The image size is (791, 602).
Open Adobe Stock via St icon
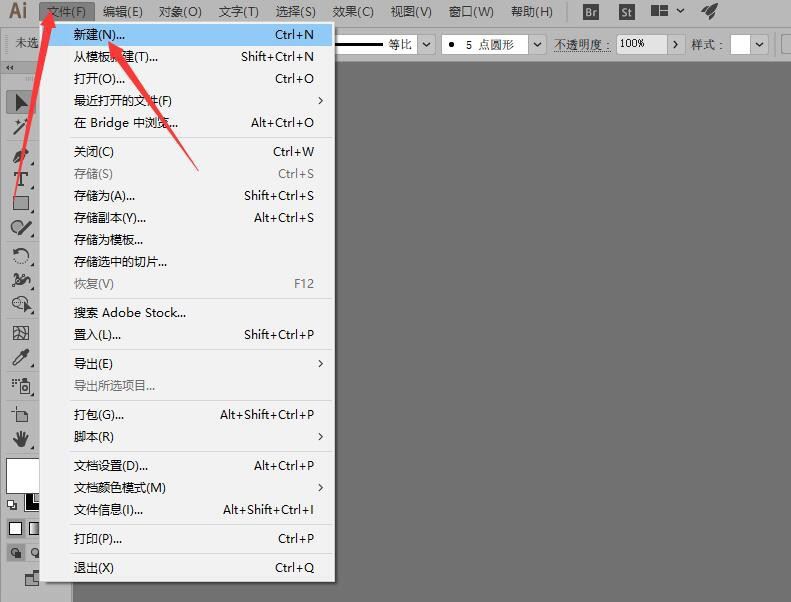[627, 12]
